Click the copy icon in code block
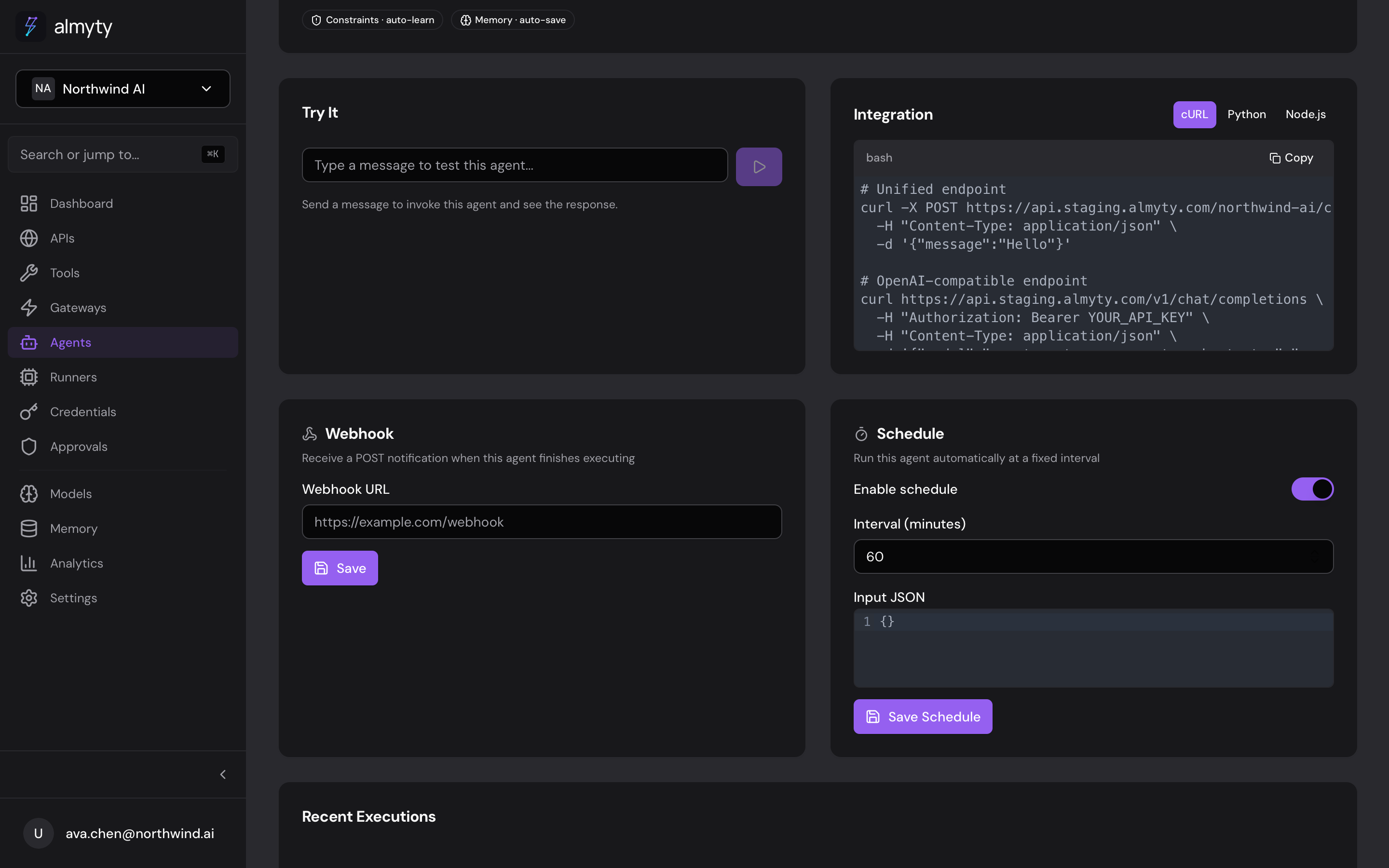The width and height of the screenshot is (1389, 868). pyautogui.click(x=1275, y=158)
